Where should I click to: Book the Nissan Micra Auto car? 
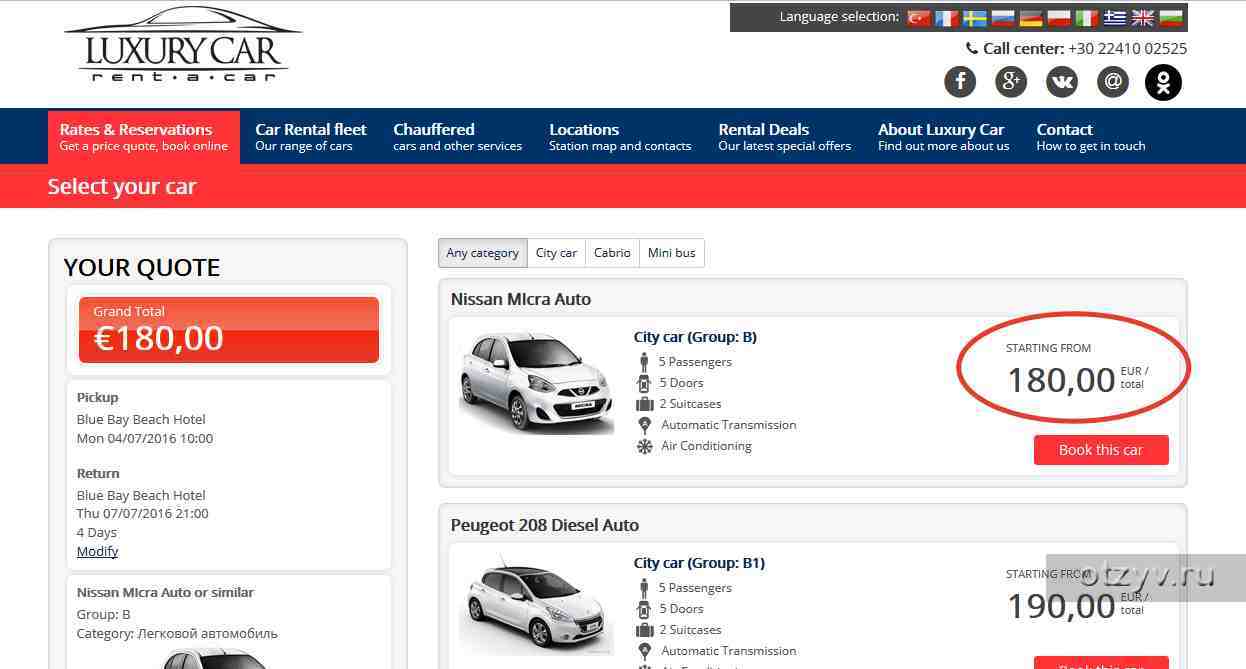(1100, 450)
